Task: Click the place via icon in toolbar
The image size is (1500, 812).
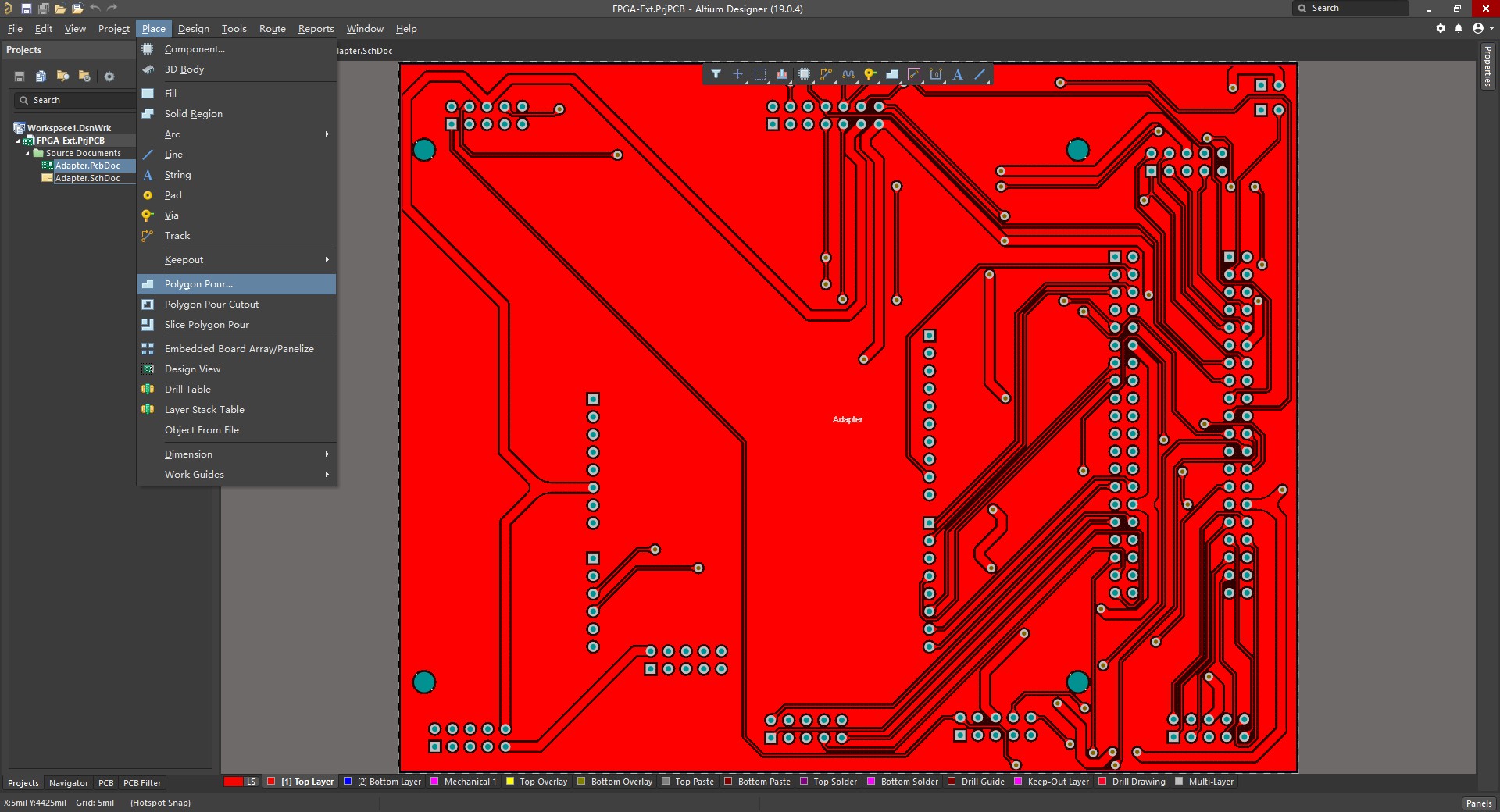Action: coord(870,74)
